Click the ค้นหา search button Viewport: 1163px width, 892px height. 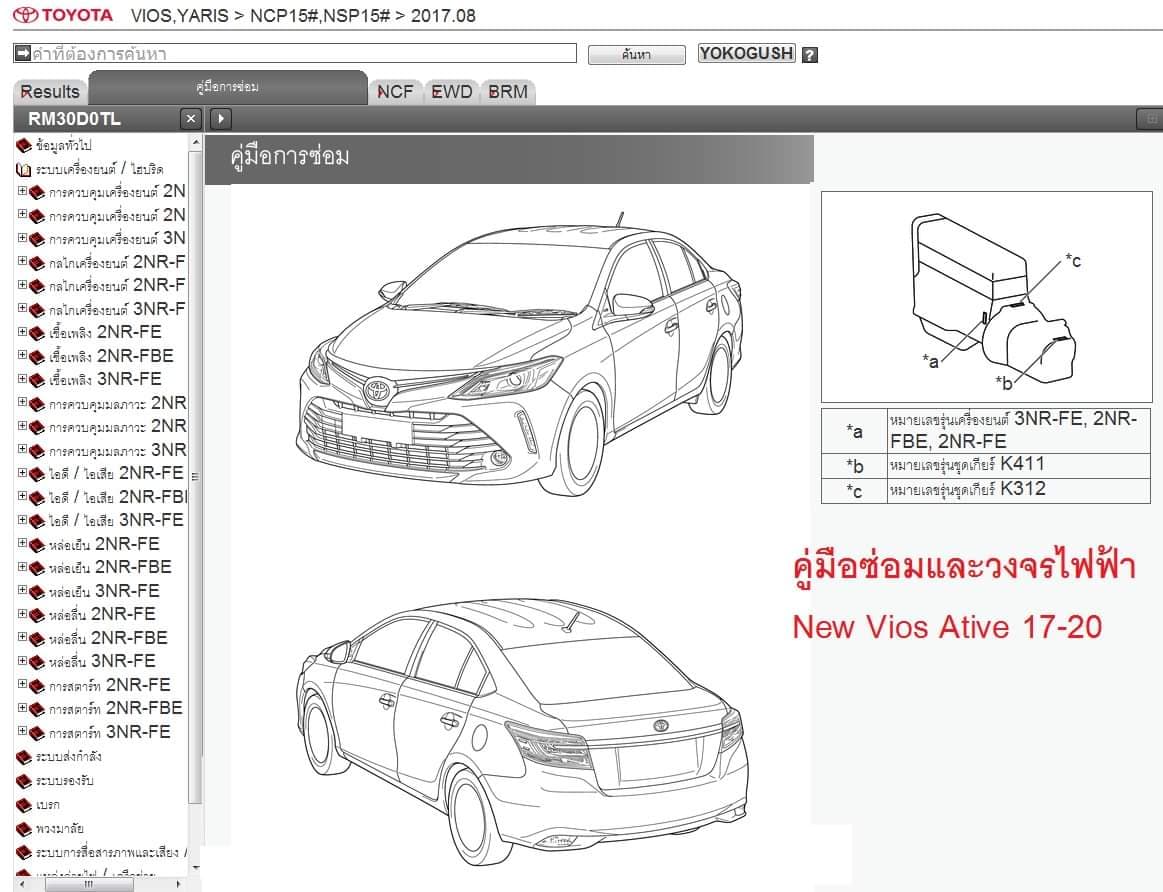point(636,55)
